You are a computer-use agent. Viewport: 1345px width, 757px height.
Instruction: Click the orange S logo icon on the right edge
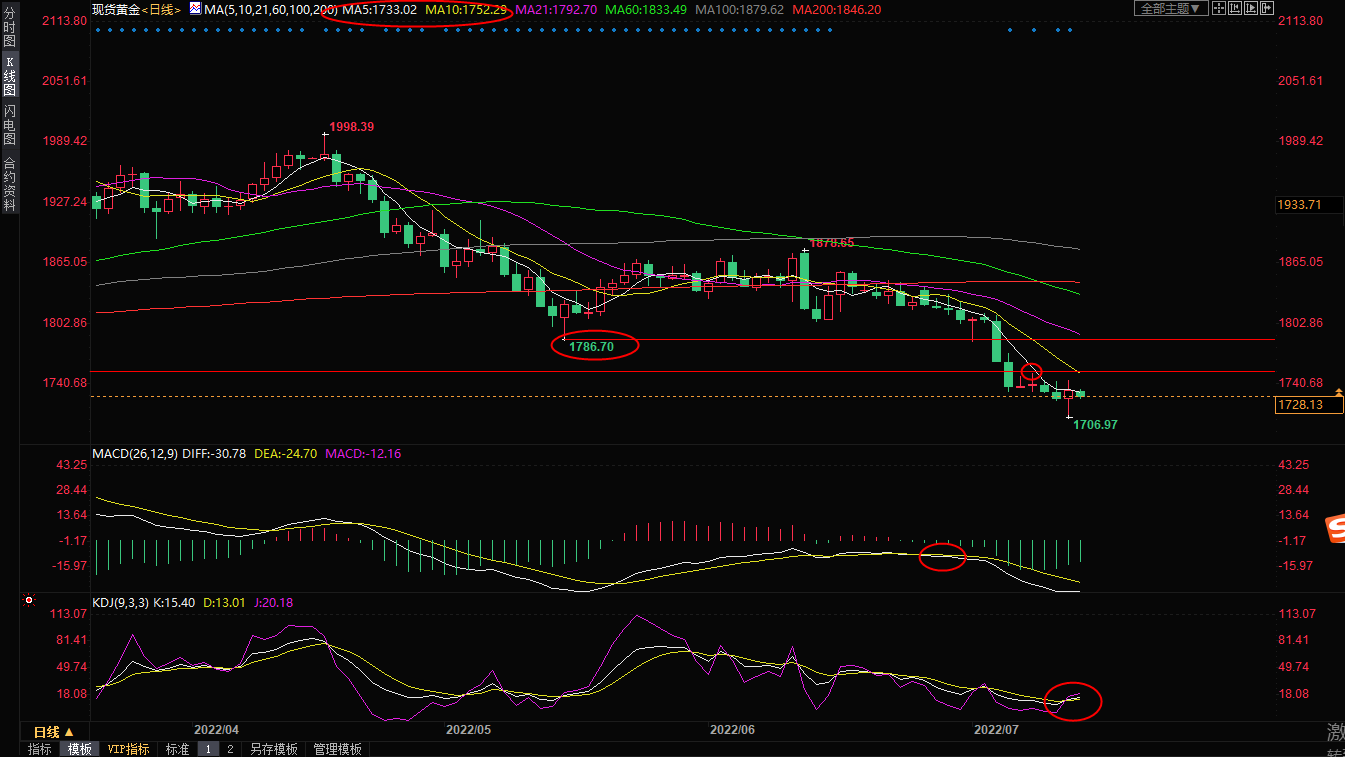pyautogui.click(x=1335, y=530)
